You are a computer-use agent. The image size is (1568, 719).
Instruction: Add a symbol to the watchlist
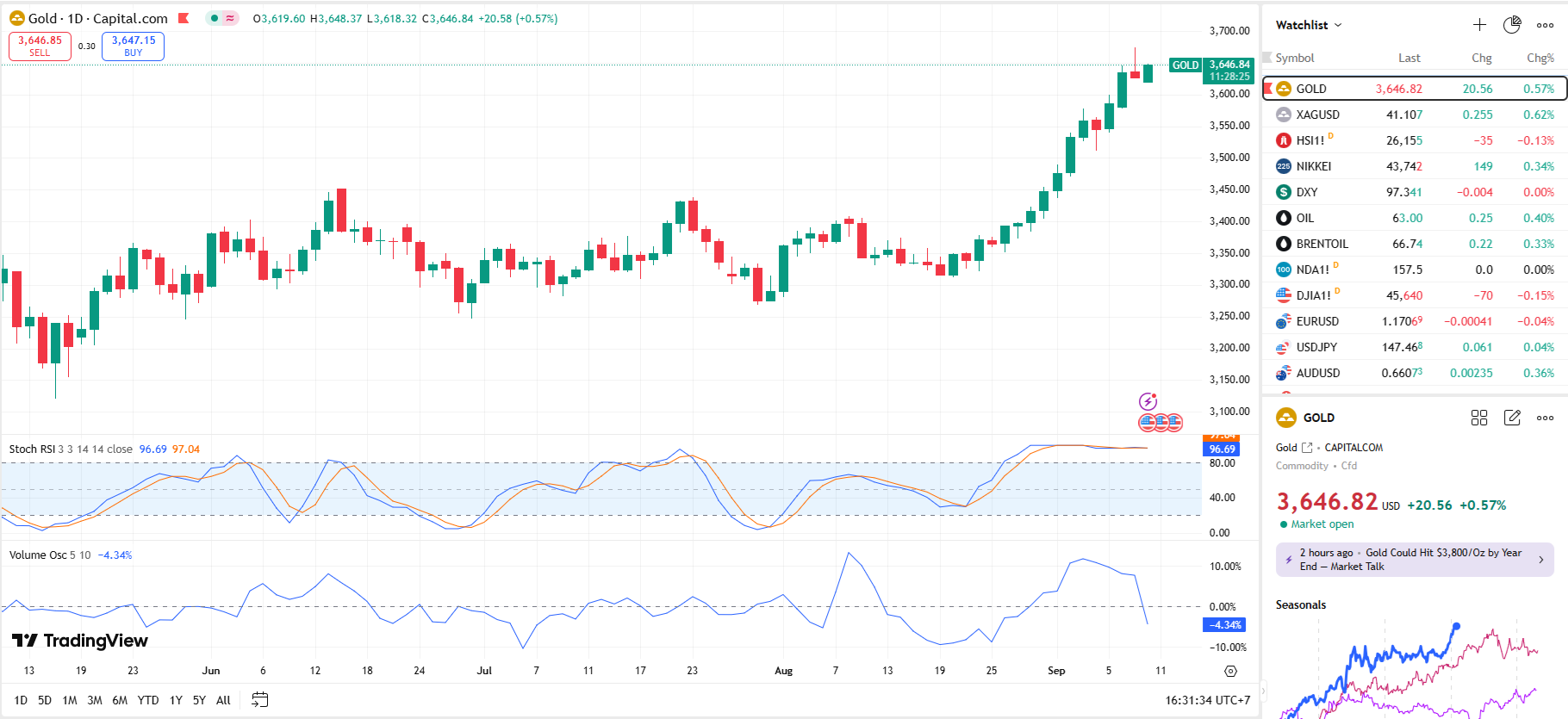[x=1479, y=25]
